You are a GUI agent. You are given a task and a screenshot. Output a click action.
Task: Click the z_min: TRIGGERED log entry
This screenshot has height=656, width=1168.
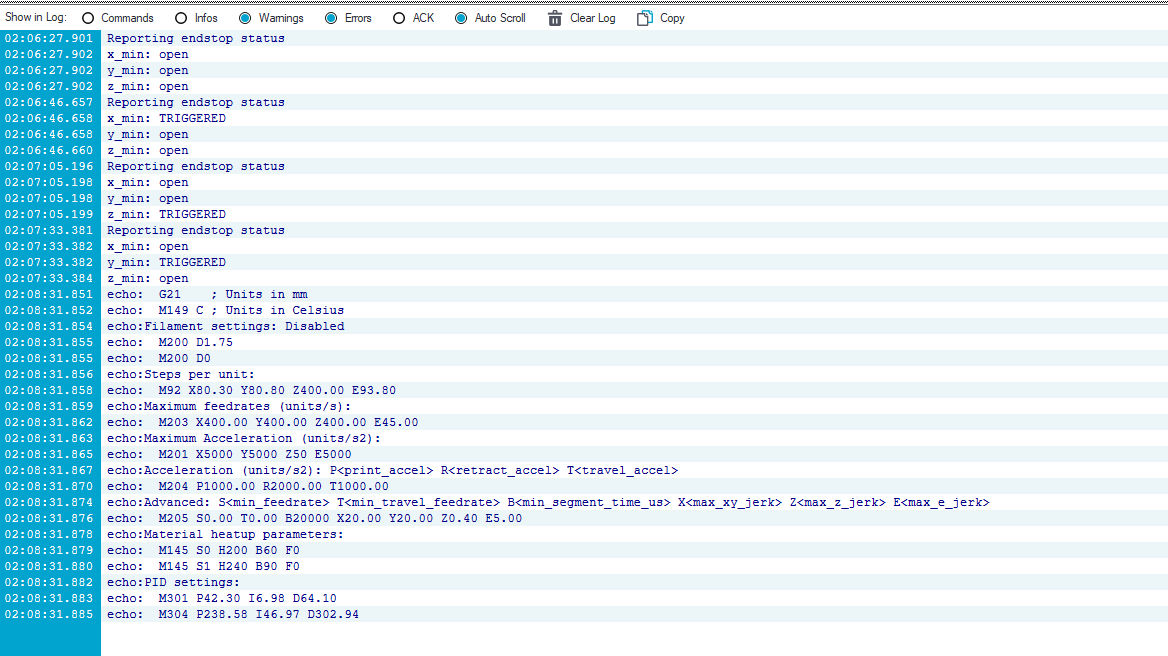(166, 214)
